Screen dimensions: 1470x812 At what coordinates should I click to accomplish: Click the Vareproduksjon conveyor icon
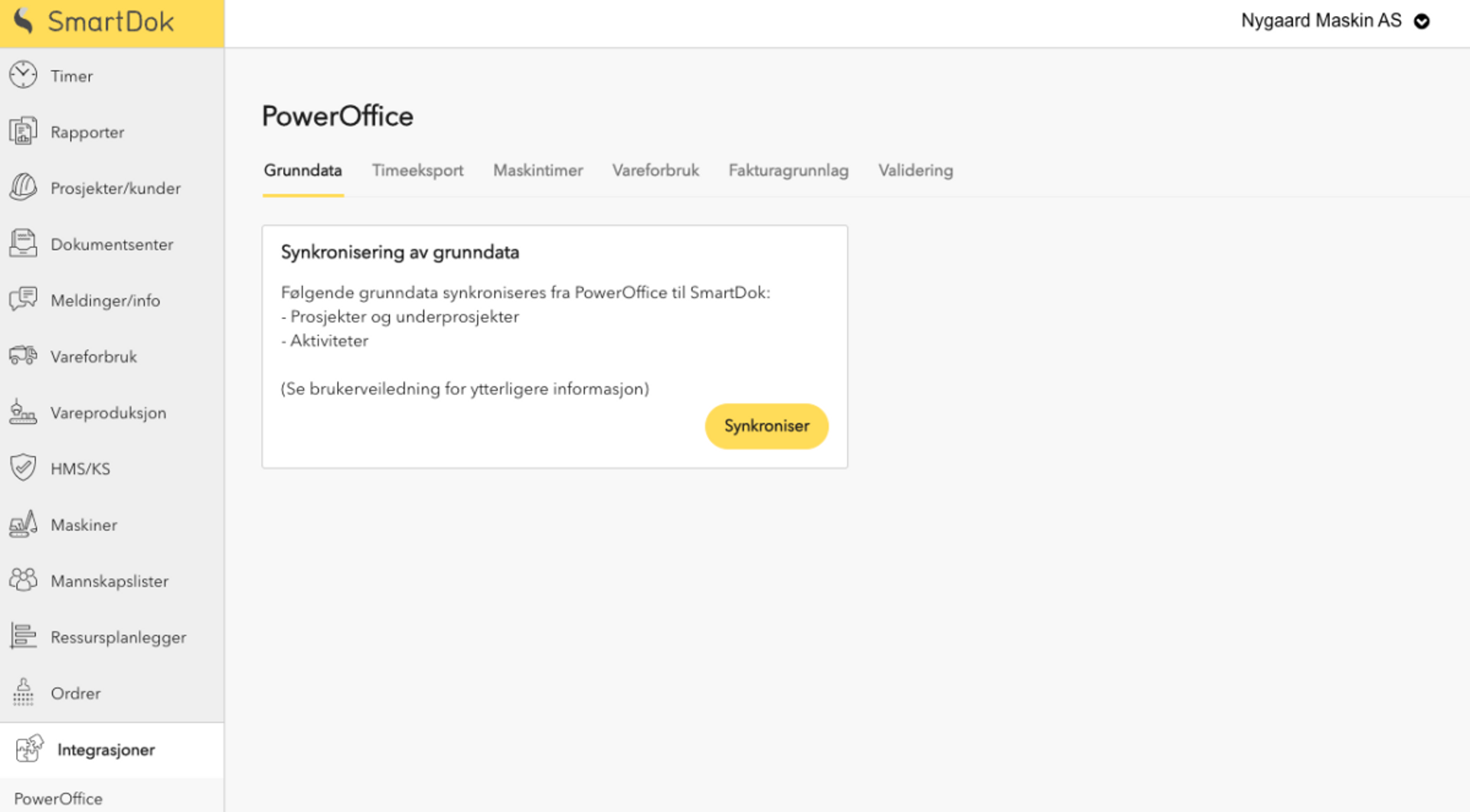[x=23, y=412]
